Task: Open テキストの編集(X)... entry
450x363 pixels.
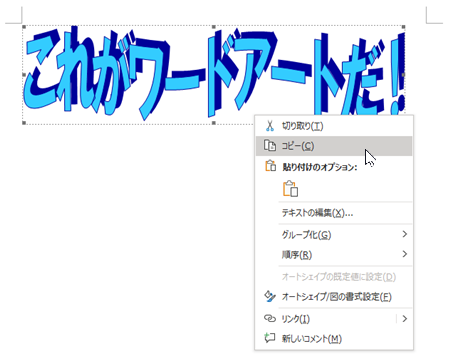Action: pyautogui.click(x=334, y=213)
